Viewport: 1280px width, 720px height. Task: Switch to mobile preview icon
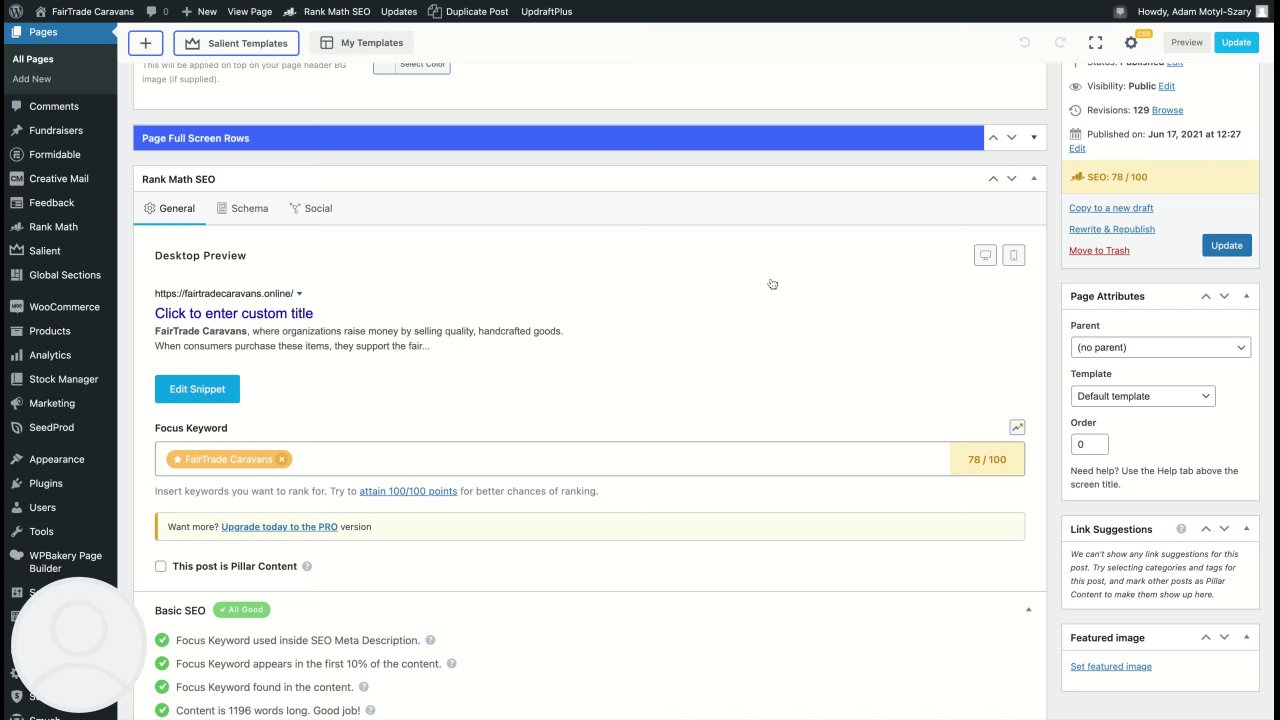click(x=1013, y=255)
